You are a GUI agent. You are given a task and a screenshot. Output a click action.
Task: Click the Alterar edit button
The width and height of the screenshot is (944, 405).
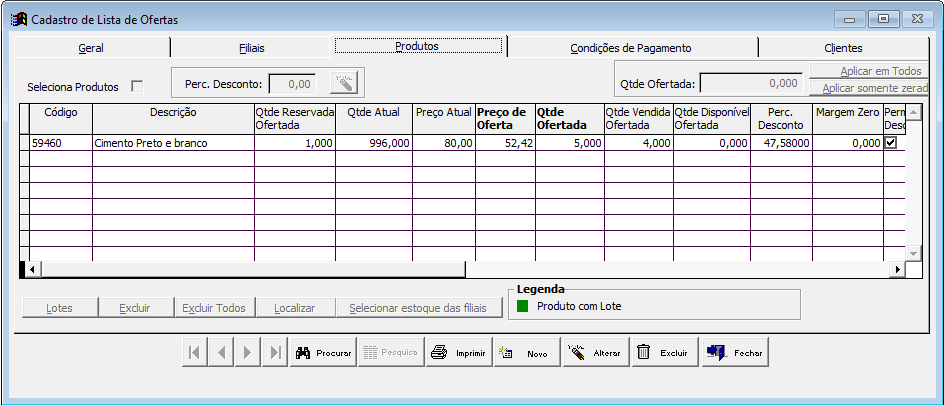595,353
